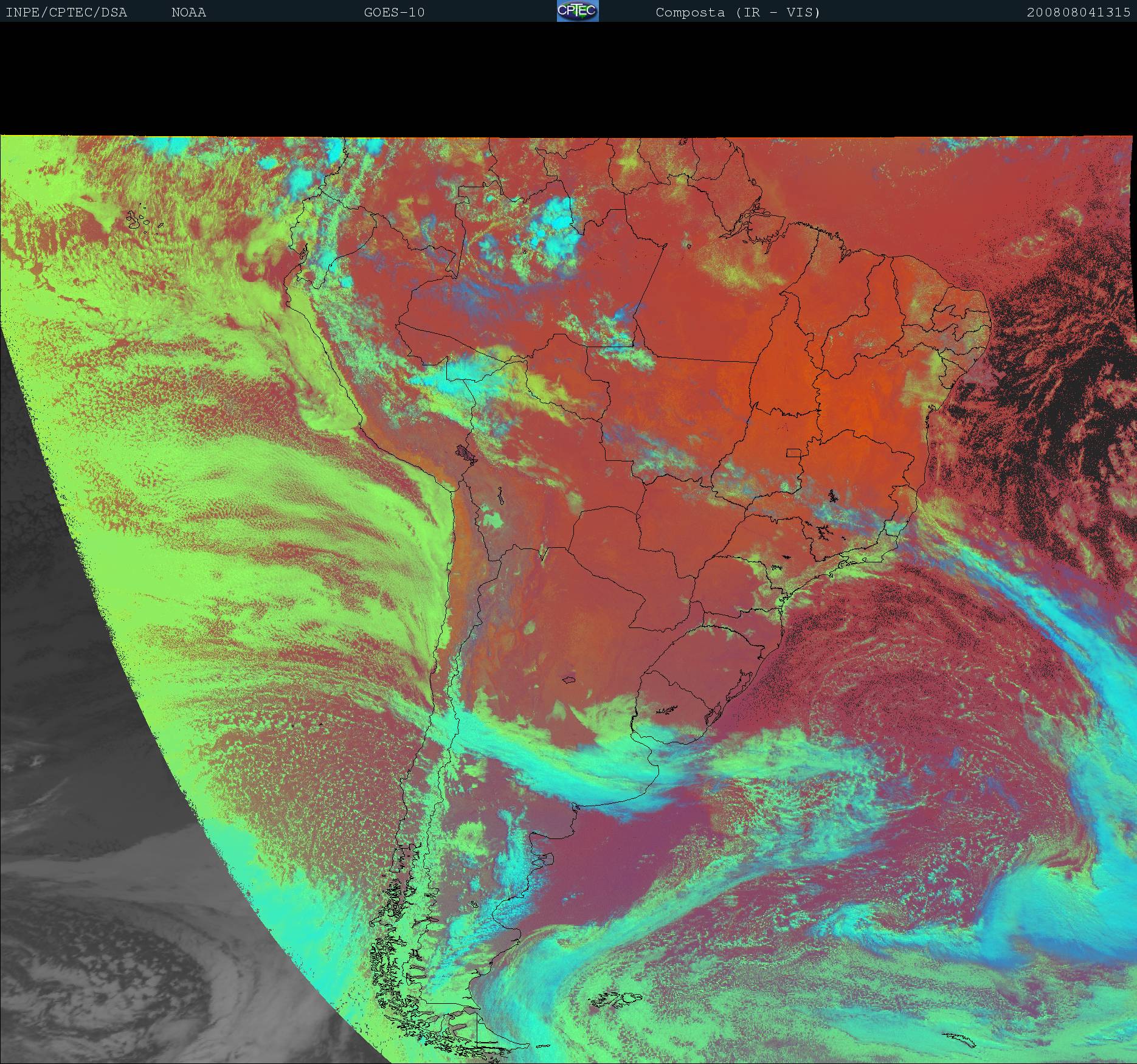Click the Composta (IR - VIS) title
This screenshot has width=1137, height=1064.
(738, 12)
